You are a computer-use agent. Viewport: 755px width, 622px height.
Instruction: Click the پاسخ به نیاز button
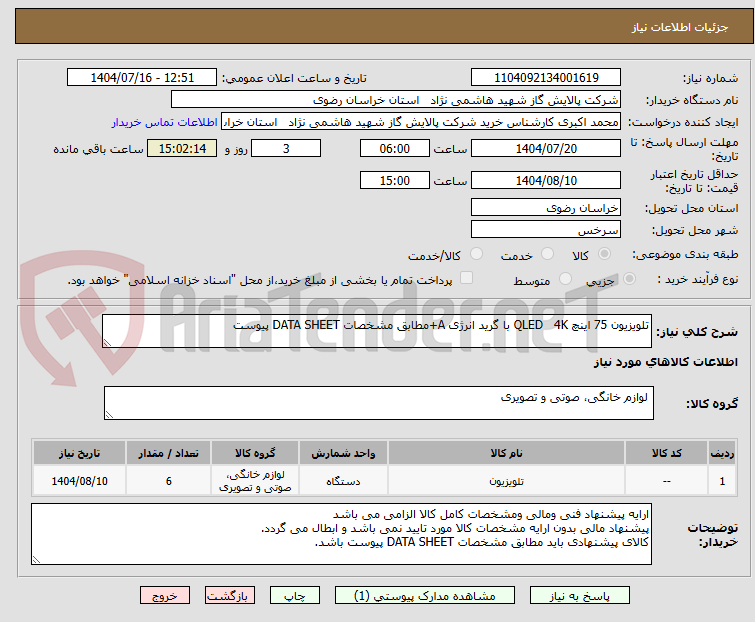(x=579, y=596)
